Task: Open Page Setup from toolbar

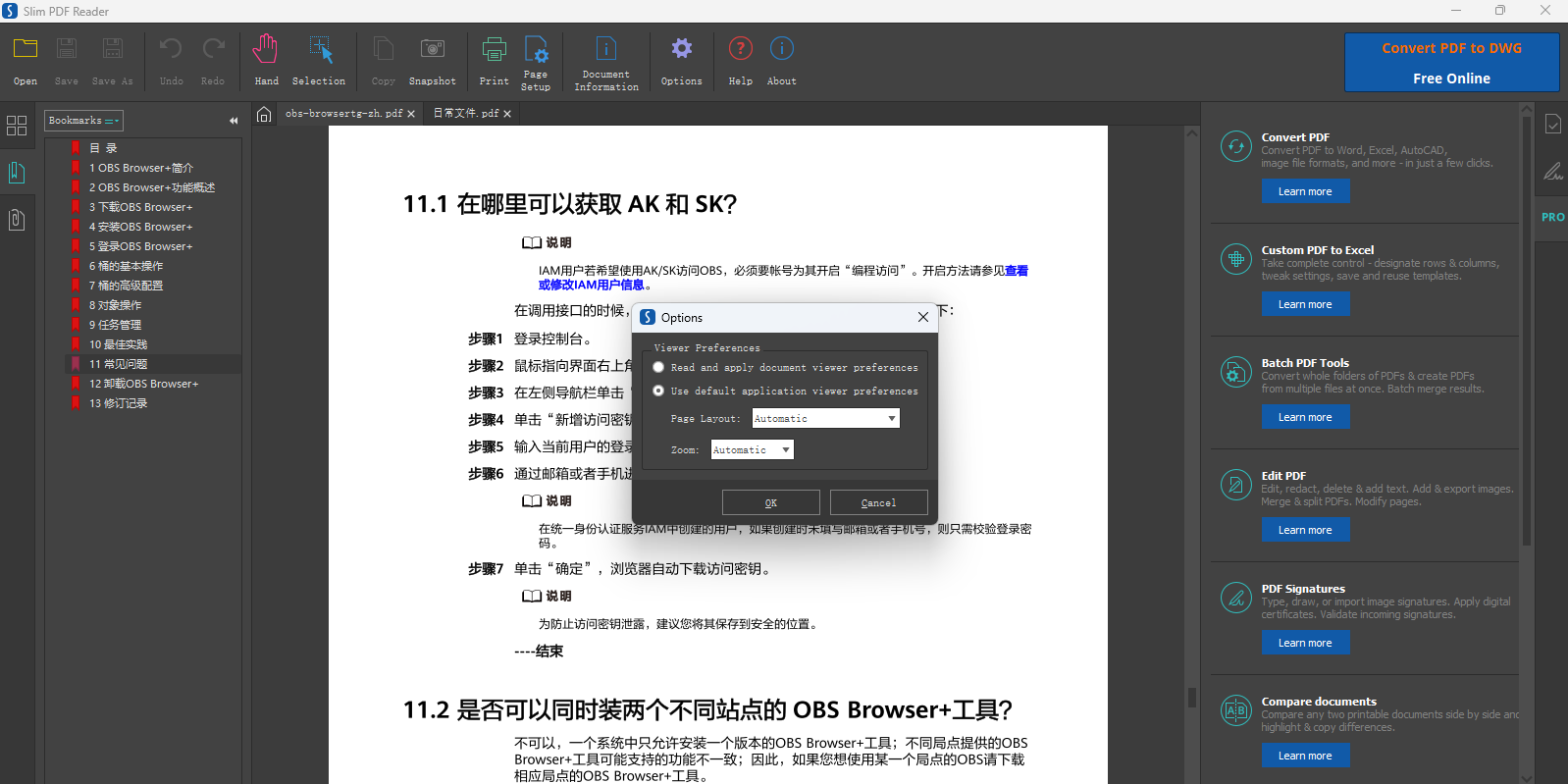Action: pyautogui.click(x=536, y=50)
